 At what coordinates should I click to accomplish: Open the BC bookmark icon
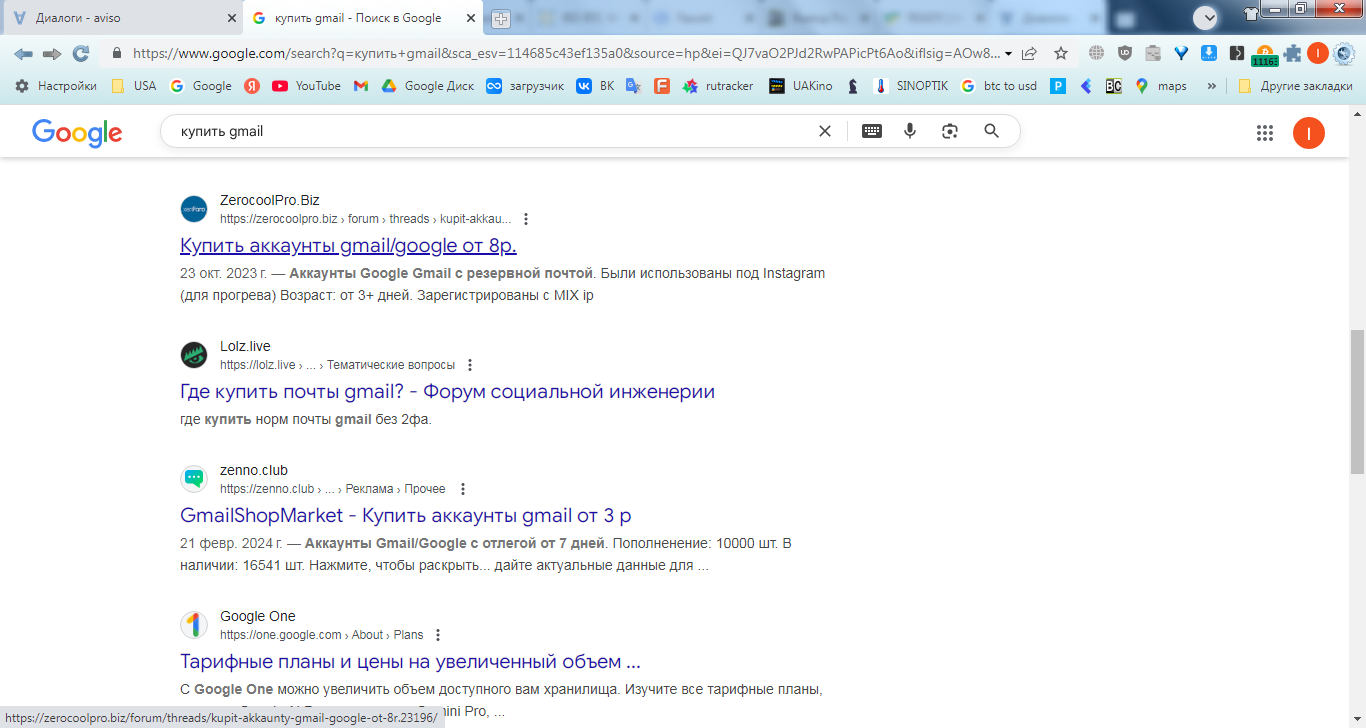point(1113,86)
